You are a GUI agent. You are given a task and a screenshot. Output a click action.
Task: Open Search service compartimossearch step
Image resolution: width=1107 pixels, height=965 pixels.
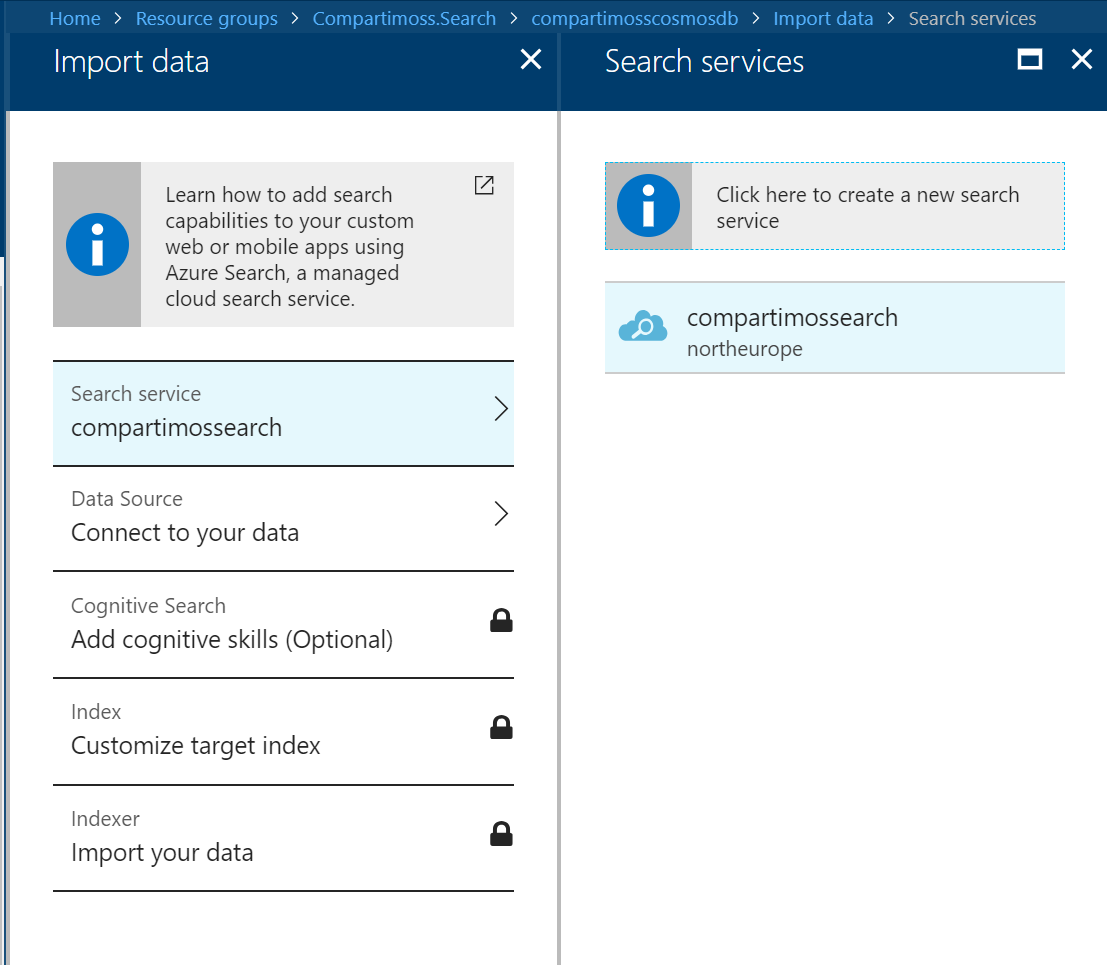pos(283,413)
